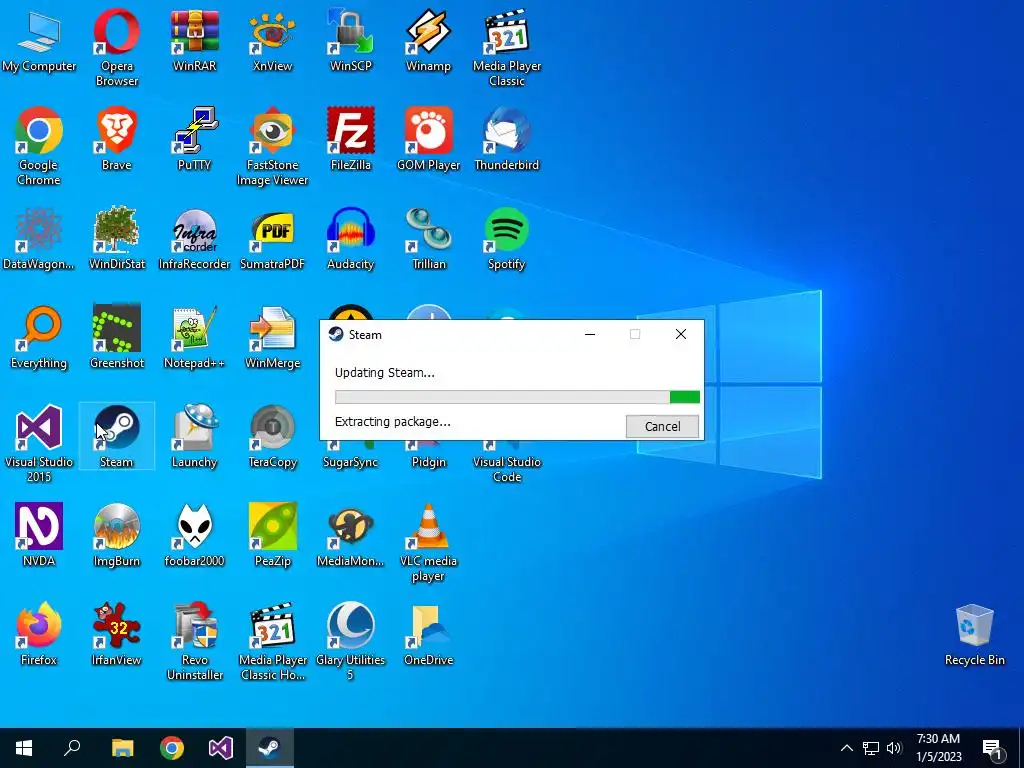The height and width of the screenshot is (768, 1024).
Task: Click the Steam logo in title bar
Action: pyautogui.click(x=336, y=334)
